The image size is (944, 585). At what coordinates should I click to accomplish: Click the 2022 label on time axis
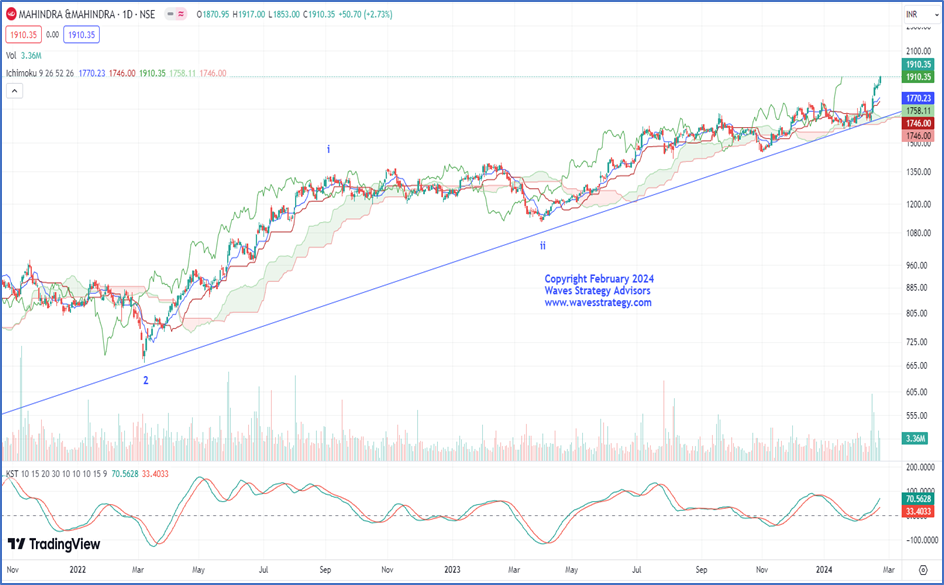(78, 569)
